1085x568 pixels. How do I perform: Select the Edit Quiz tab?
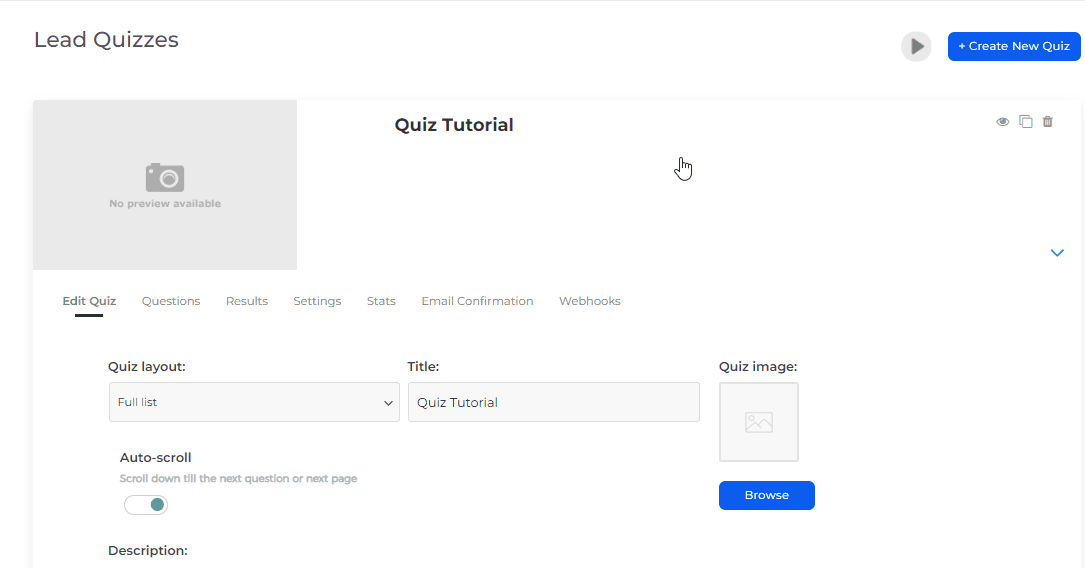pos(89,301)
